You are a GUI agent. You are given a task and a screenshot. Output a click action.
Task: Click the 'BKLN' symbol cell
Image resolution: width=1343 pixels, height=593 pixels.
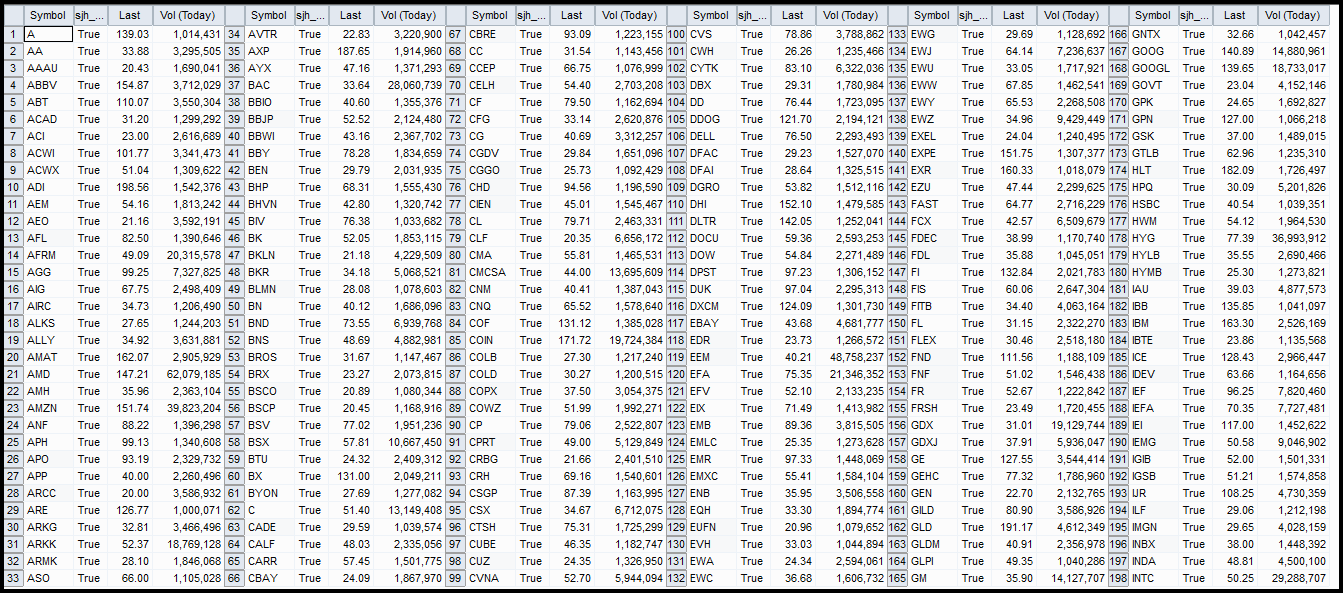(269, 255)
